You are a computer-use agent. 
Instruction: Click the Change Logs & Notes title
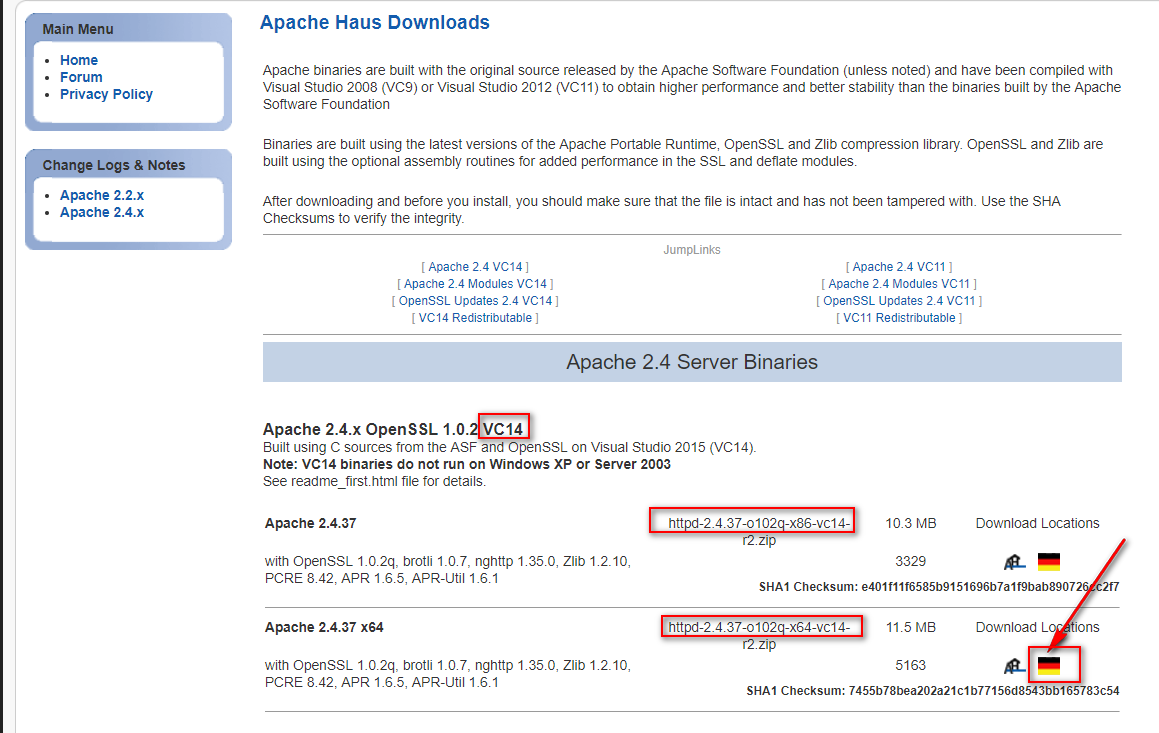pyautogui.click(x=114, y=166)
